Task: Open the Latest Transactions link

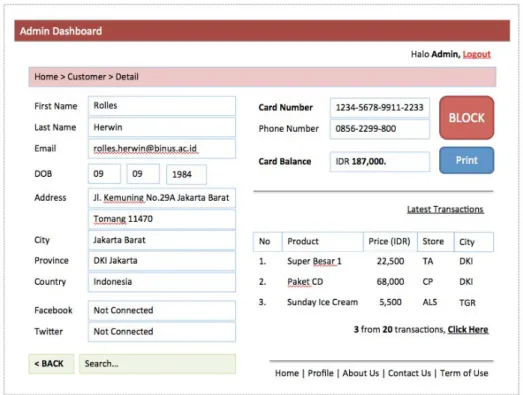Action: pyautogui.click(x=445, y=209)
